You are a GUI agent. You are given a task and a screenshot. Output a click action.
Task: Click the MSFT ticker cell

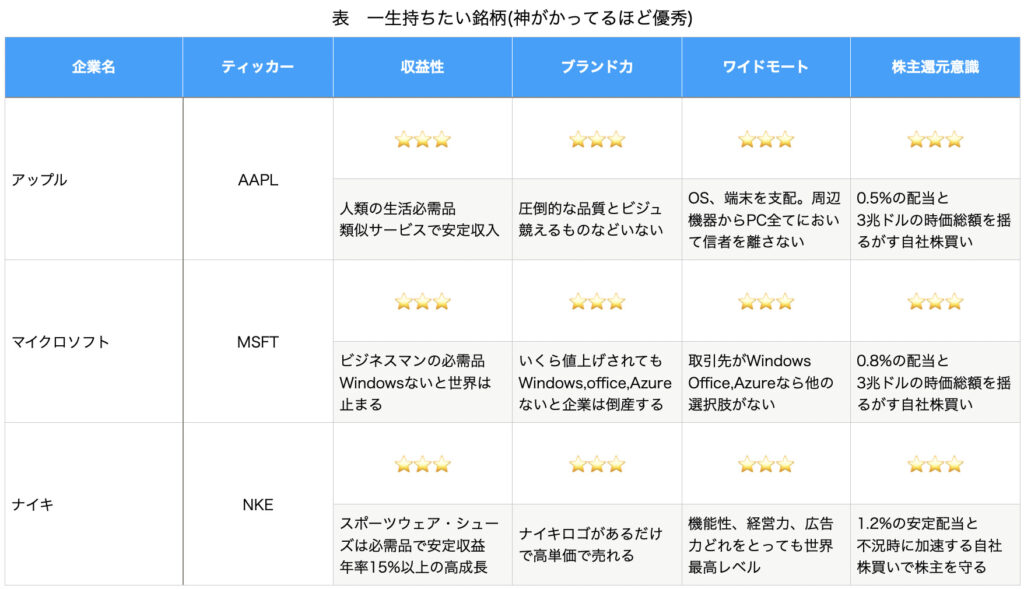258,342
